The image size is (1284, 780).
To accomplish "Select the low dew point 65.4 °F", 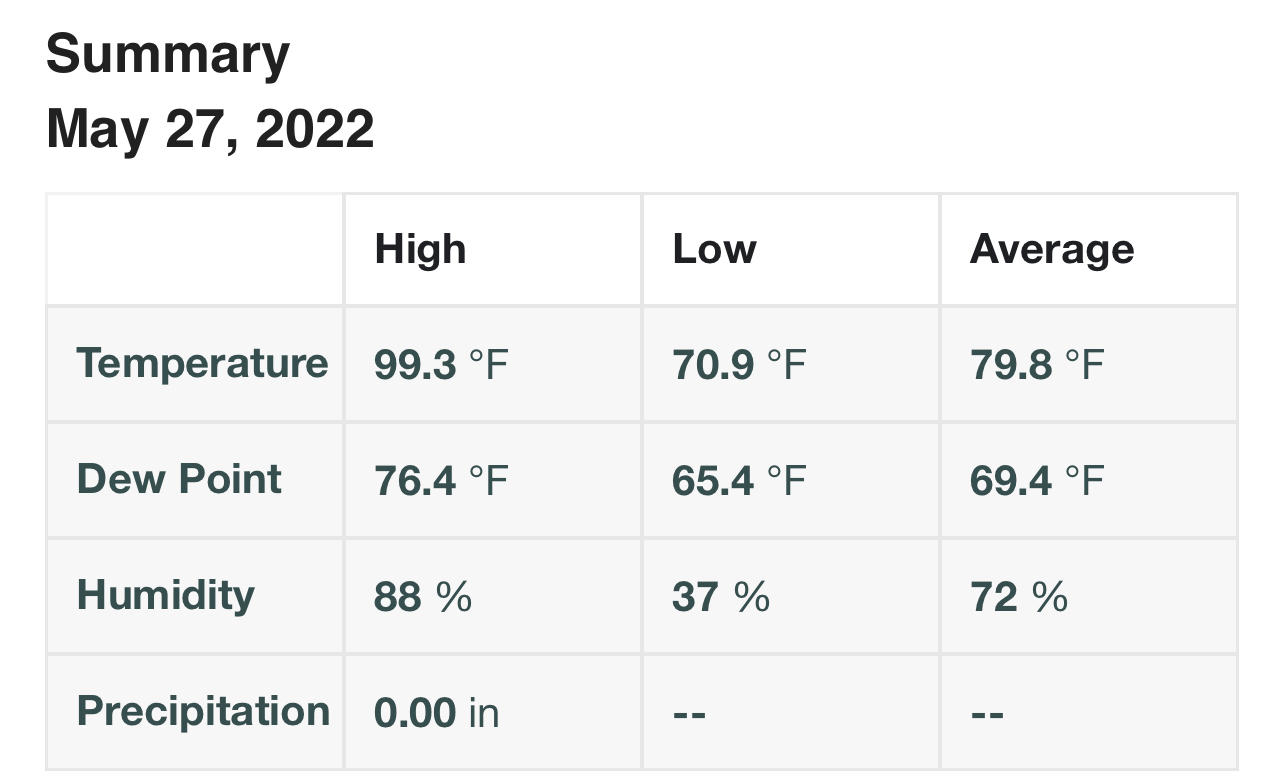I will pyautogui.click(x=739, y=481).
